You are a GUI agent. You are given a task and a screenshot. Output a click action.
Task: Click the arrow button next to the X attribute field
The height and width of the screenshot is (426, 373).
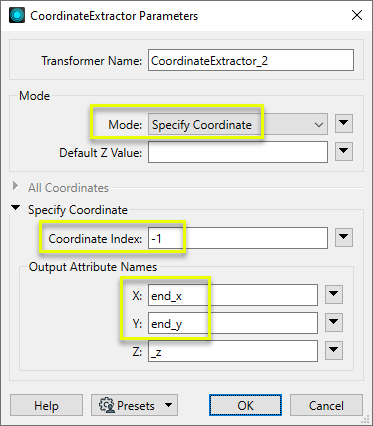[x=334, y=295]
